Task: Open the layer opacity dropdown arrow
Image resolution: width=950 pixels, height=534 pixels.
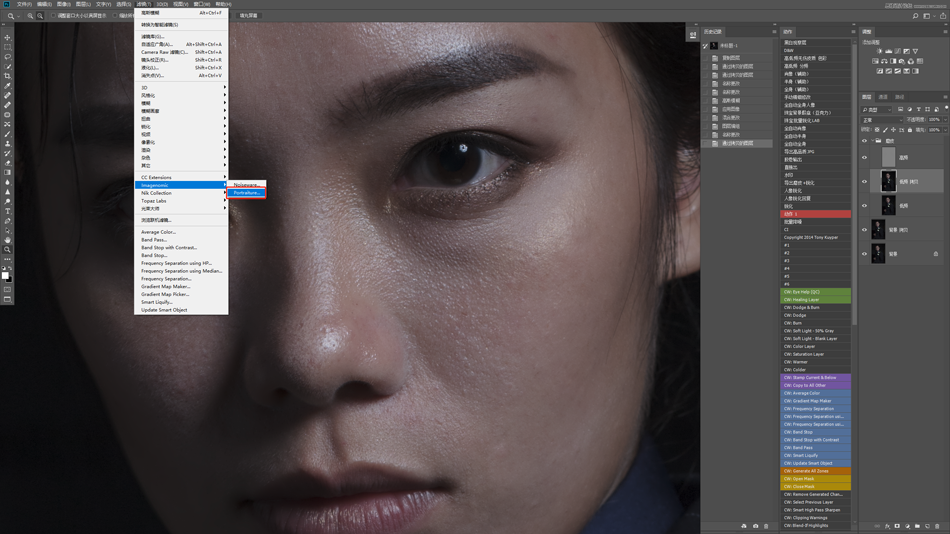Action: (x=946, y=120)
